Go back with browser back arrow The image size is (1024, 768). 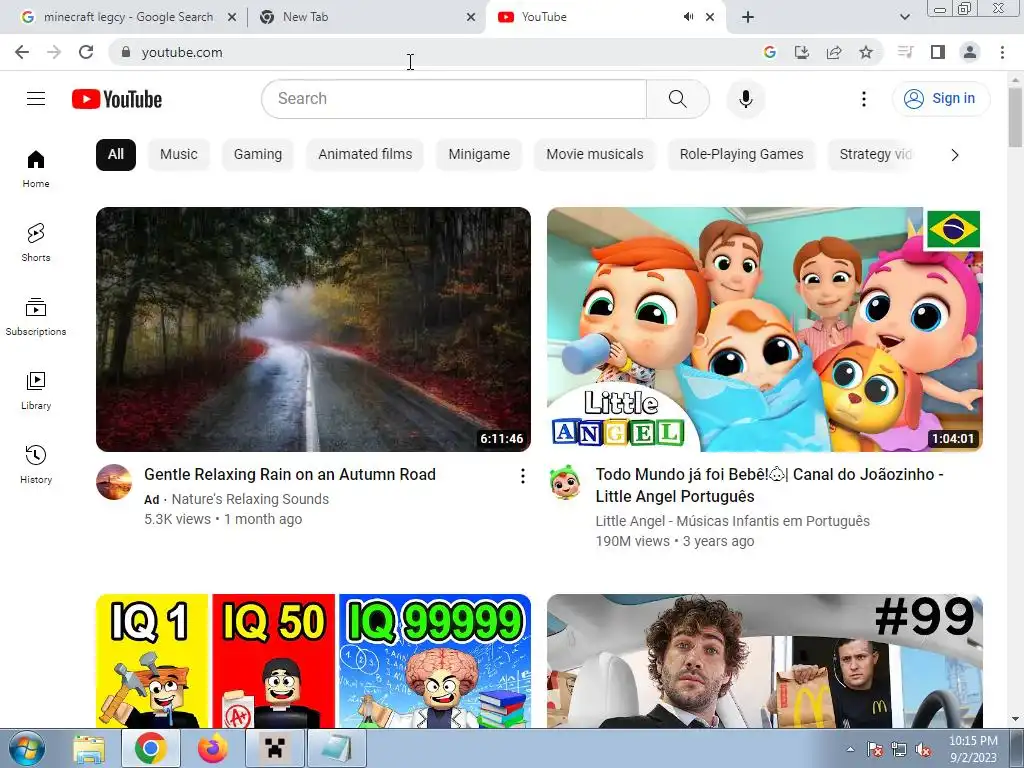(x=22, y=52)
